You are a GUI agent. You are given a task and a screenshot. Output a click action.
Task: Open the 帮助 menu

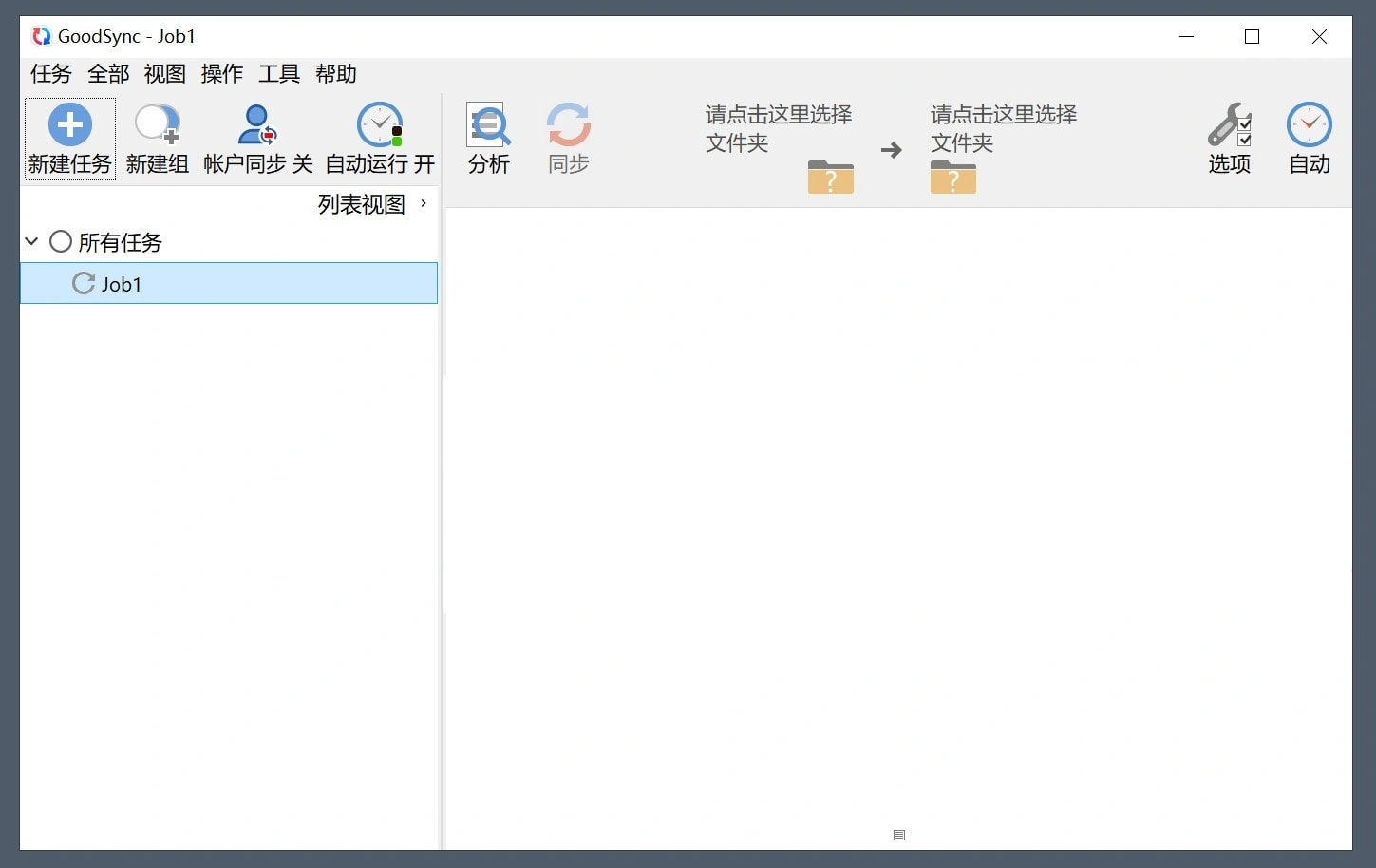tap(336, 74)
